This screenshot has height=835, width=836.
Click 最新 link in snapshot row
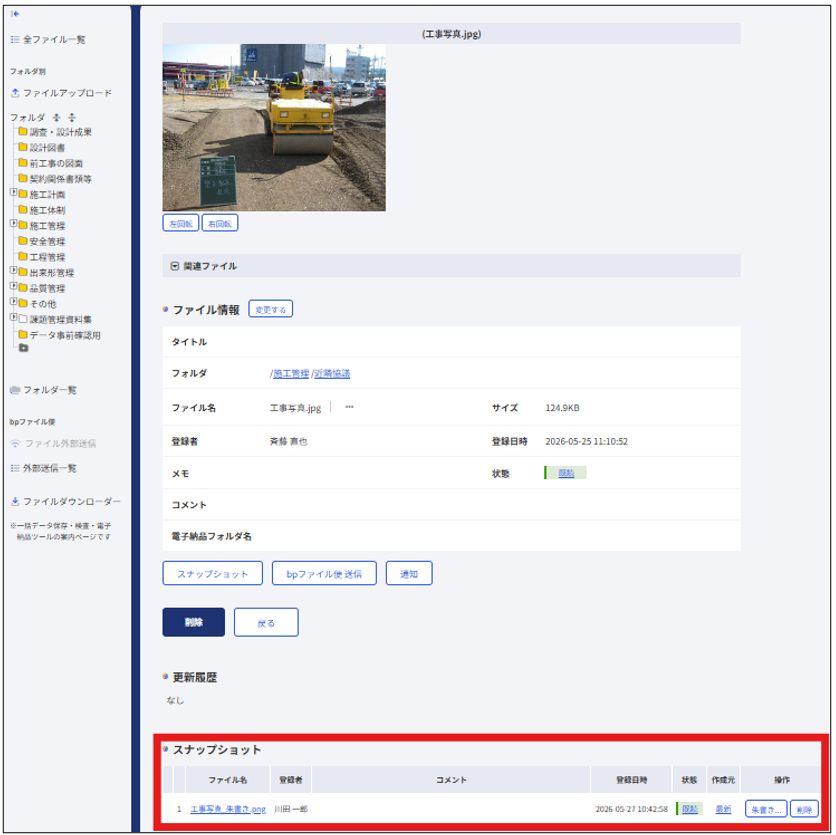724,809
